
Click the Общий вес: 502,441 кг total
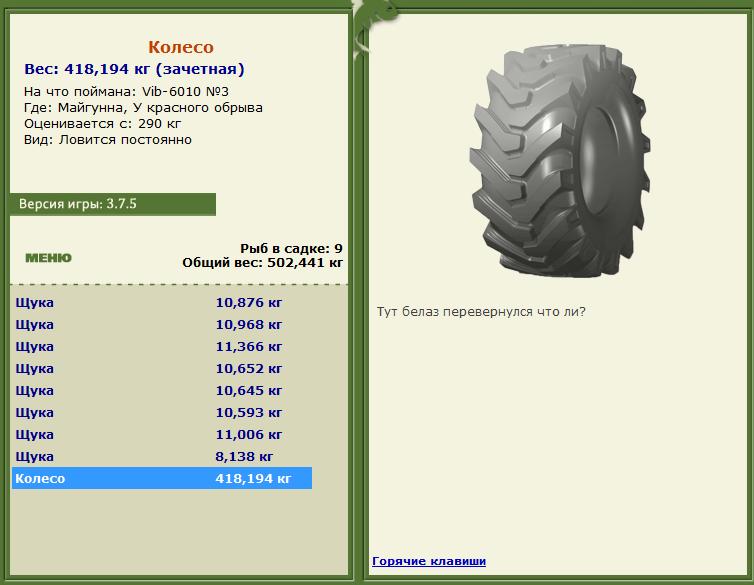click(263, 263)
